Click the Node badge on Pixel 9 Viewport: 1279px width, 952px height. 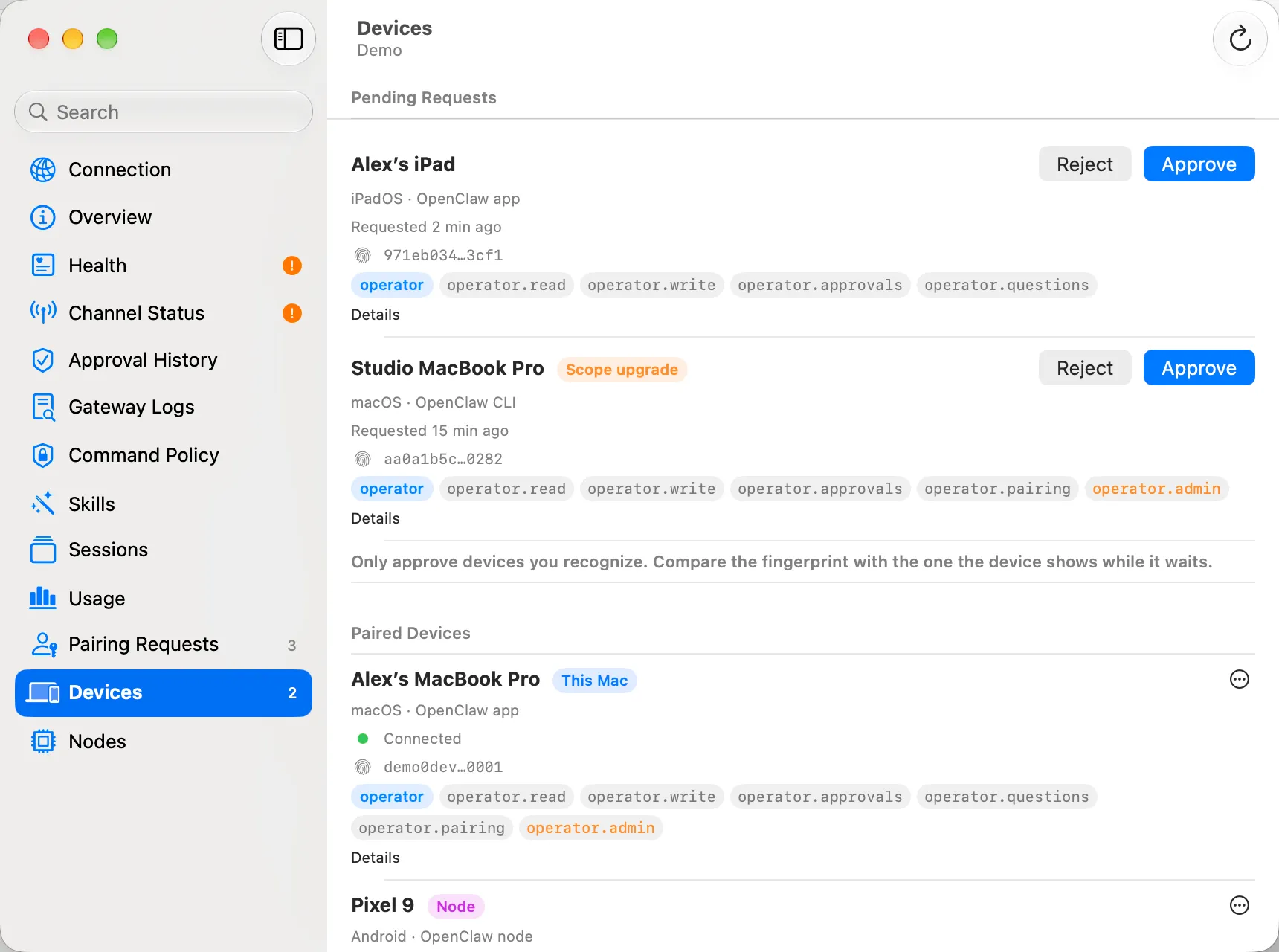(x=456, y=907)
